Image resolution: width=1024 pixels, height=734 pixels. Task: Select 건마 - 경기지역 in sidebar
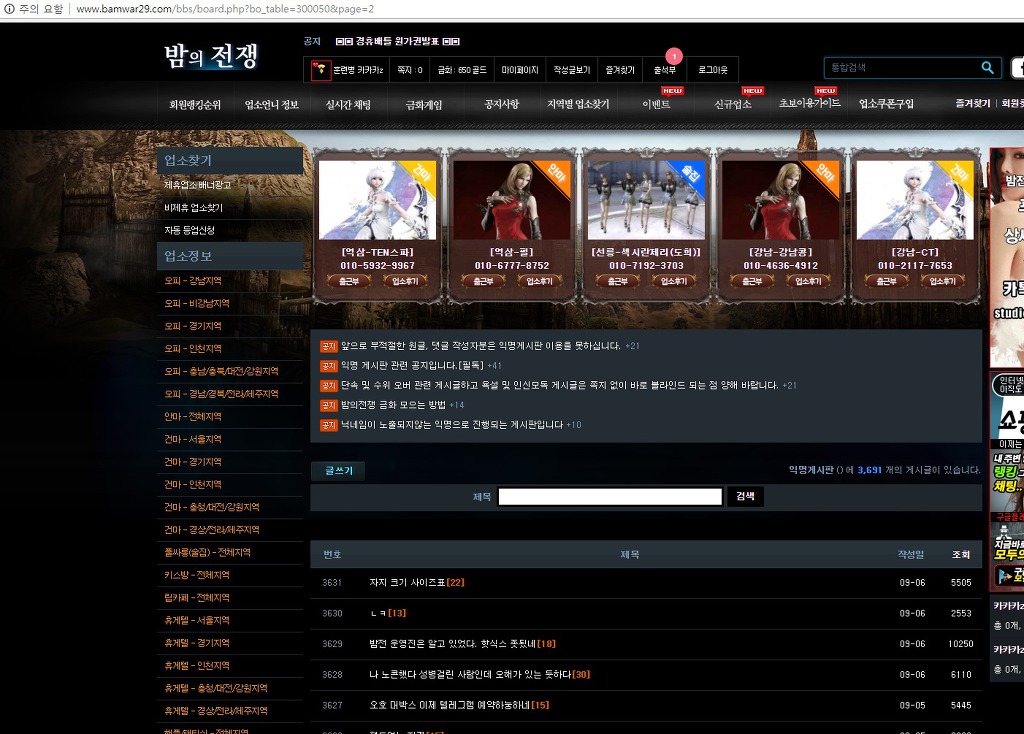[193, 462]
